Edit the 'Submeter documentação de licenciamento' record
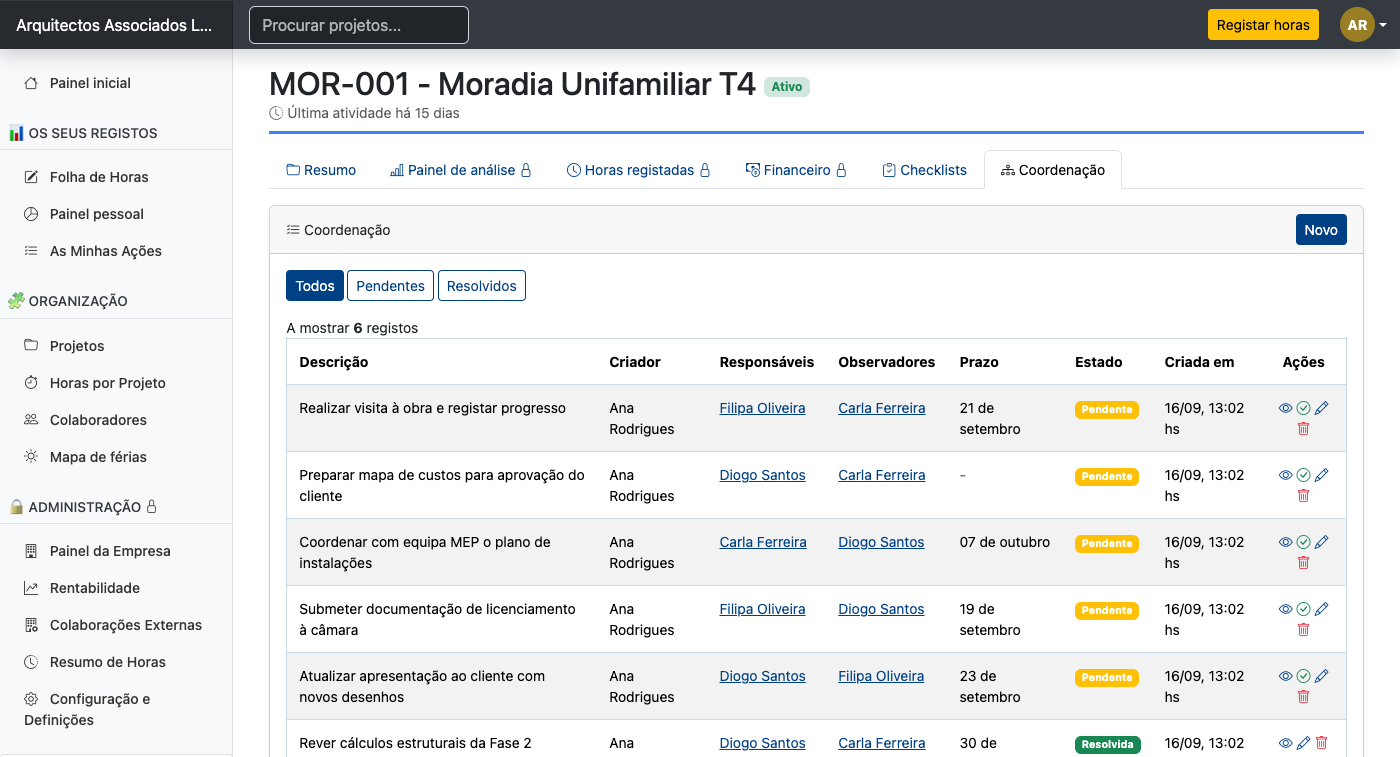1400x757 pixels. (1321, 609)
